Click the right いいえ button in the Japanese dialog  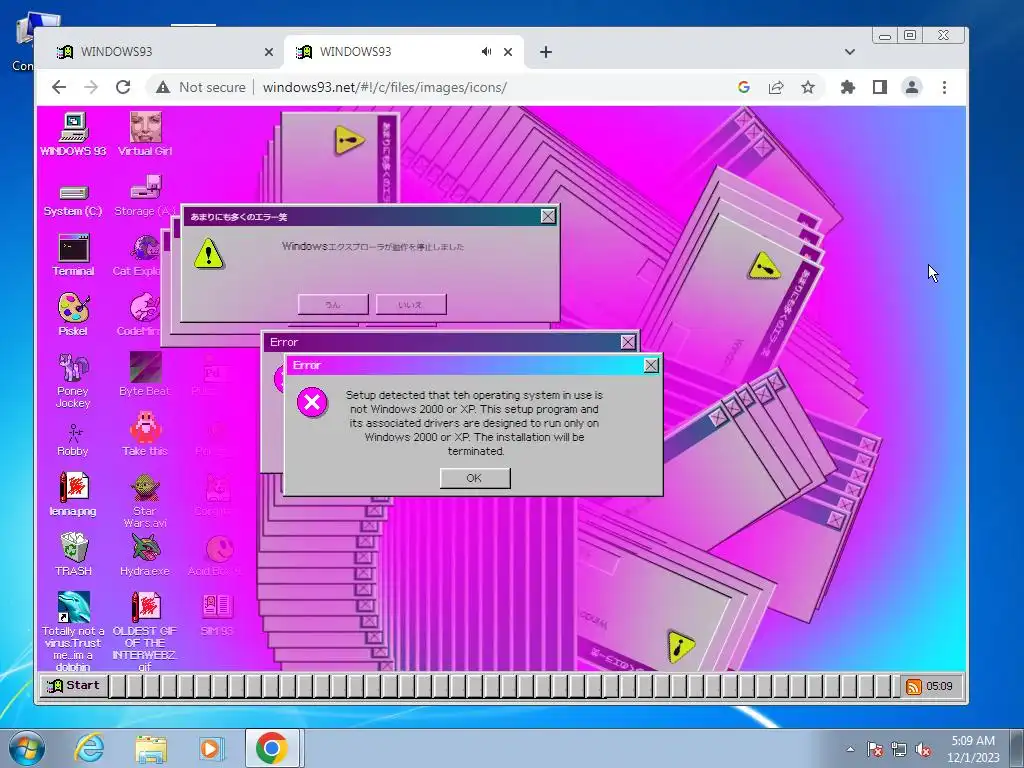[411, 304]
